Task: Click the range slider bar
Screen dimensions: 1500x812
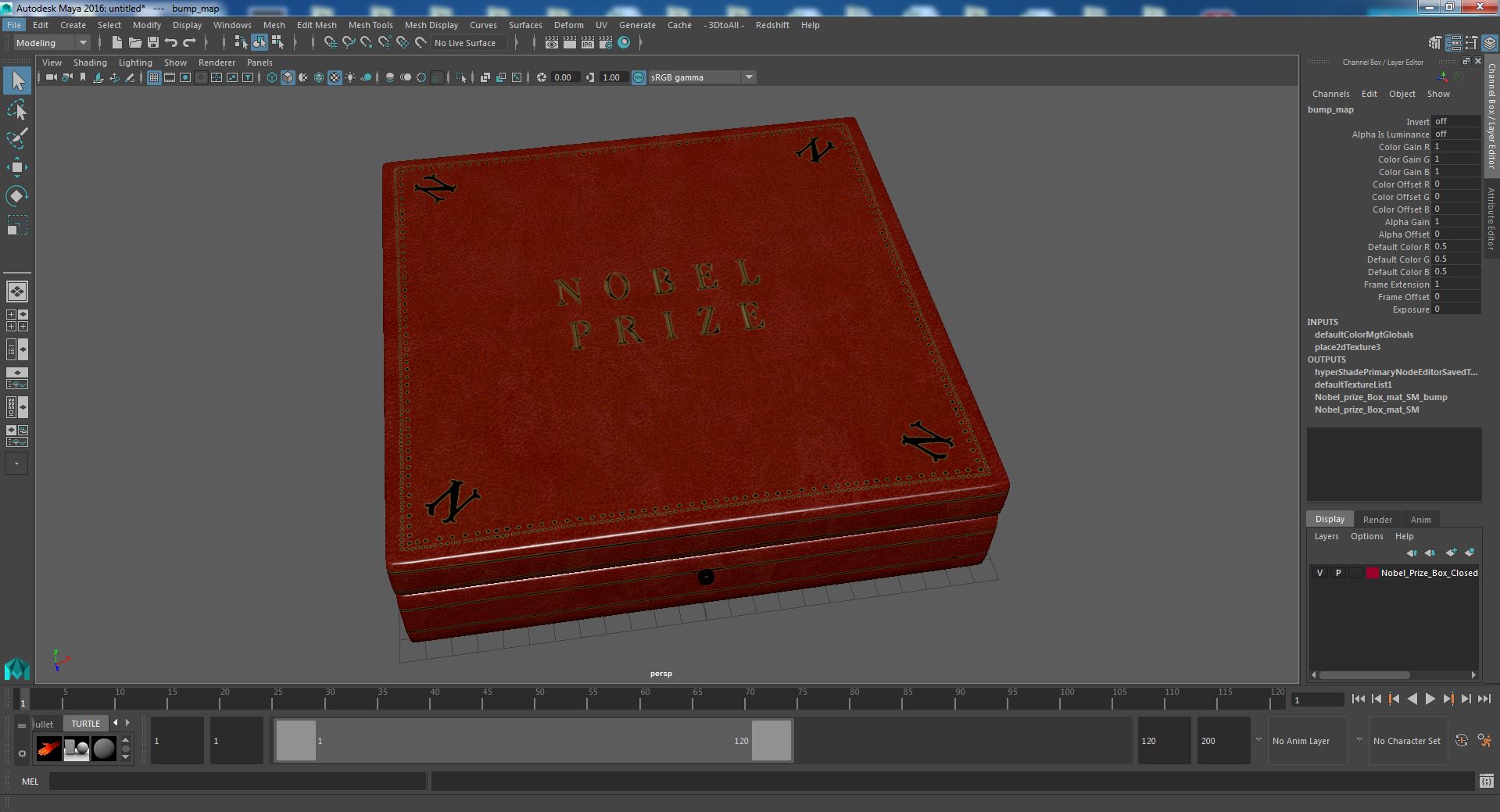Action: pyautogui.click(x=534, y=740)
